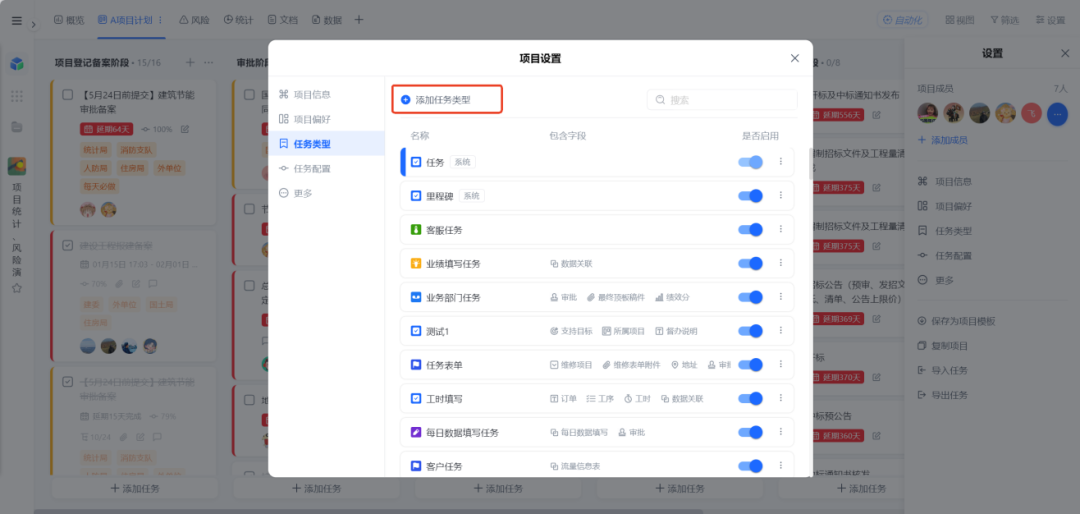Switch to the 统计 tab
1080x514 pixels.
238,20
